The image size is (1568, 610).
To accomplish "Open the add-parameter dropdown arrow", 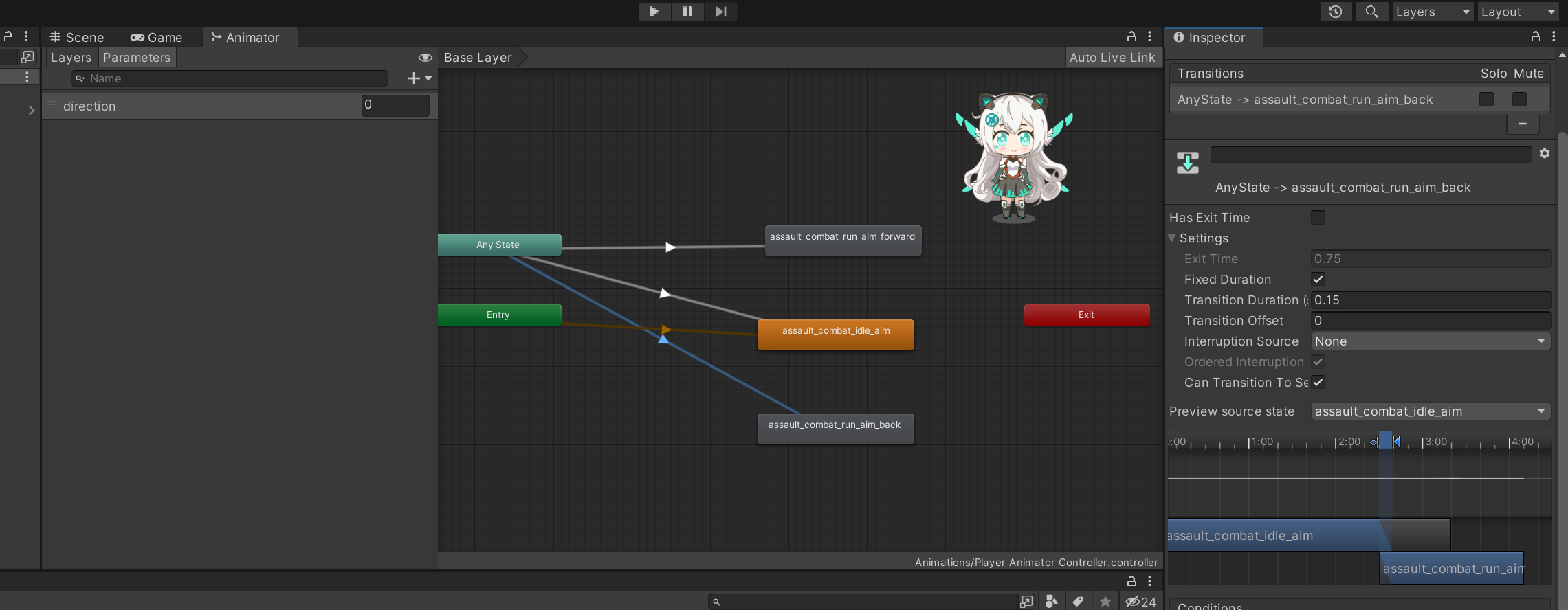I will coord(428,78).
